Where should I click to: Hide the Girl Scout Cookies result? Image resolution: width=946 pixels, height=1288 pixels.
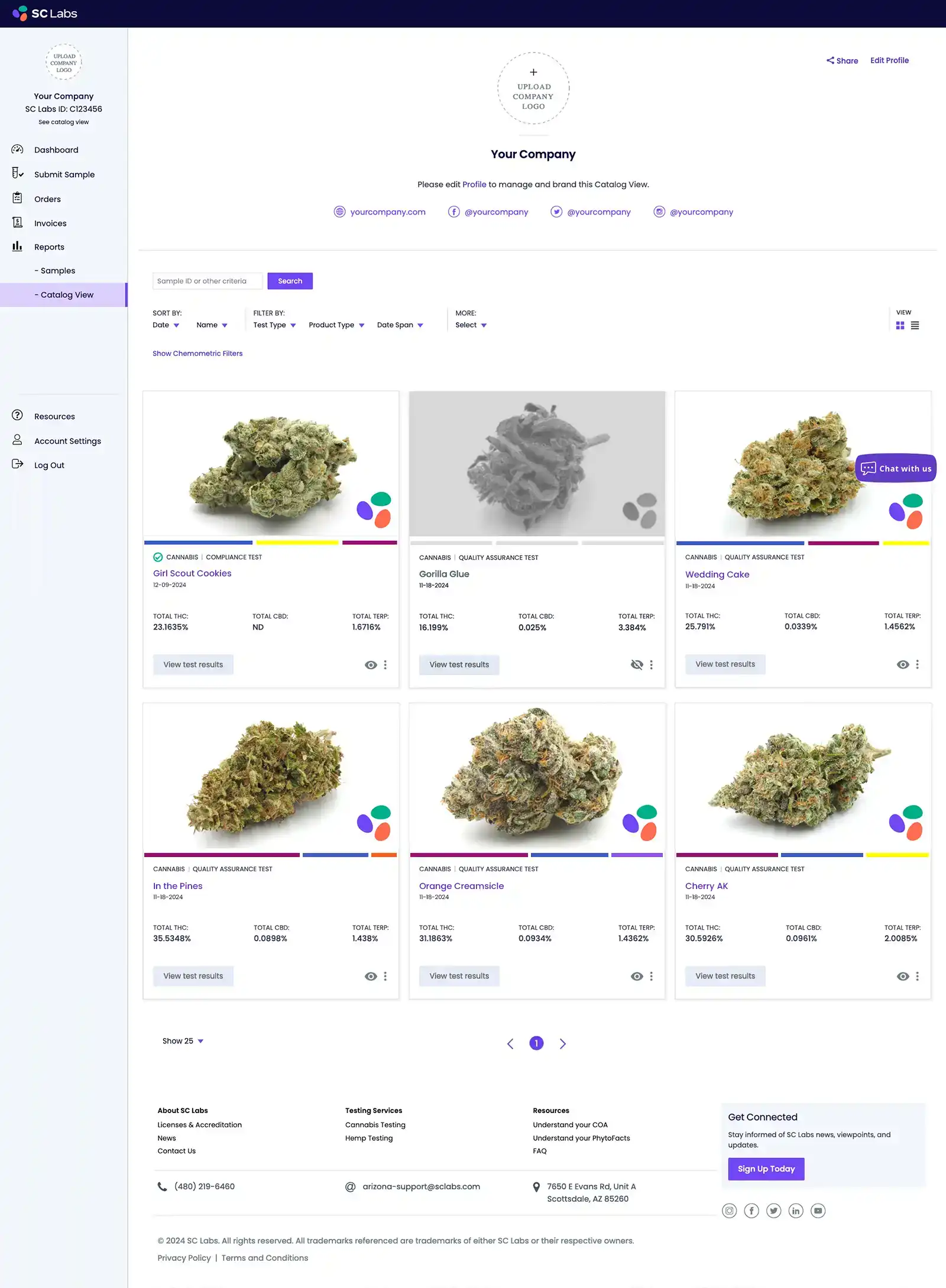[371, 664]
